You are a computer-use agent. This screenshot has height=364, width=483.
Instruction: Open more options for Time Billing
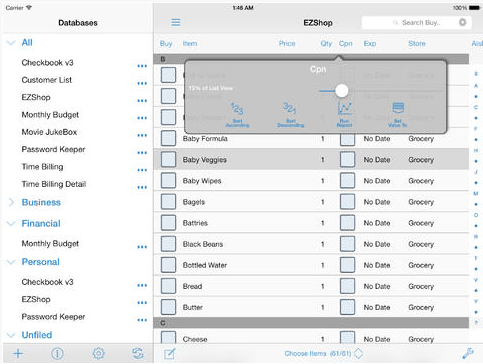tap(142, 170)
